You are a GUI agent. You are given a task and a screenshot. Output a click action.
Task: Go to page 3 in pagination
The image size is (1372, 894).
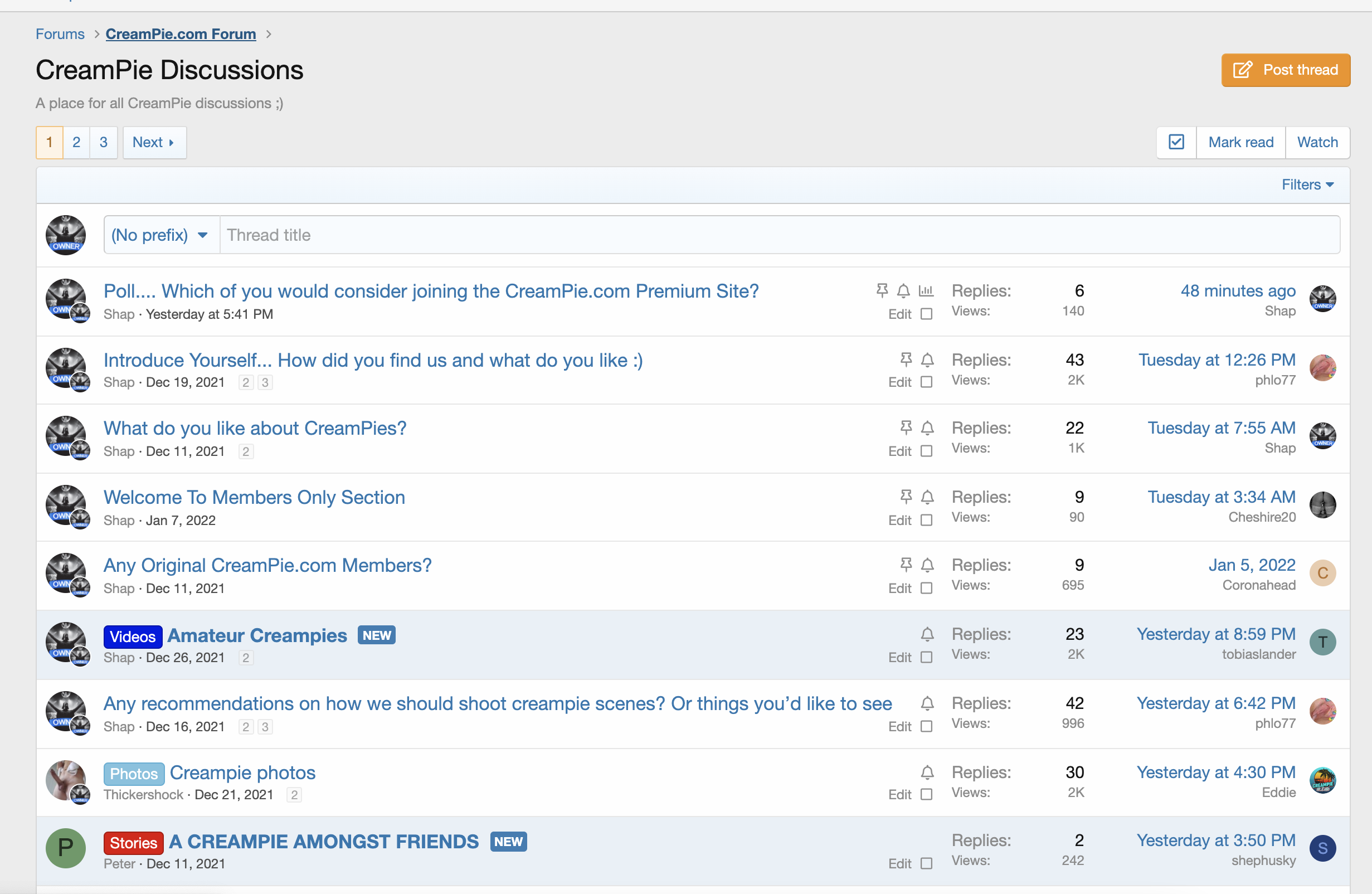104,142
